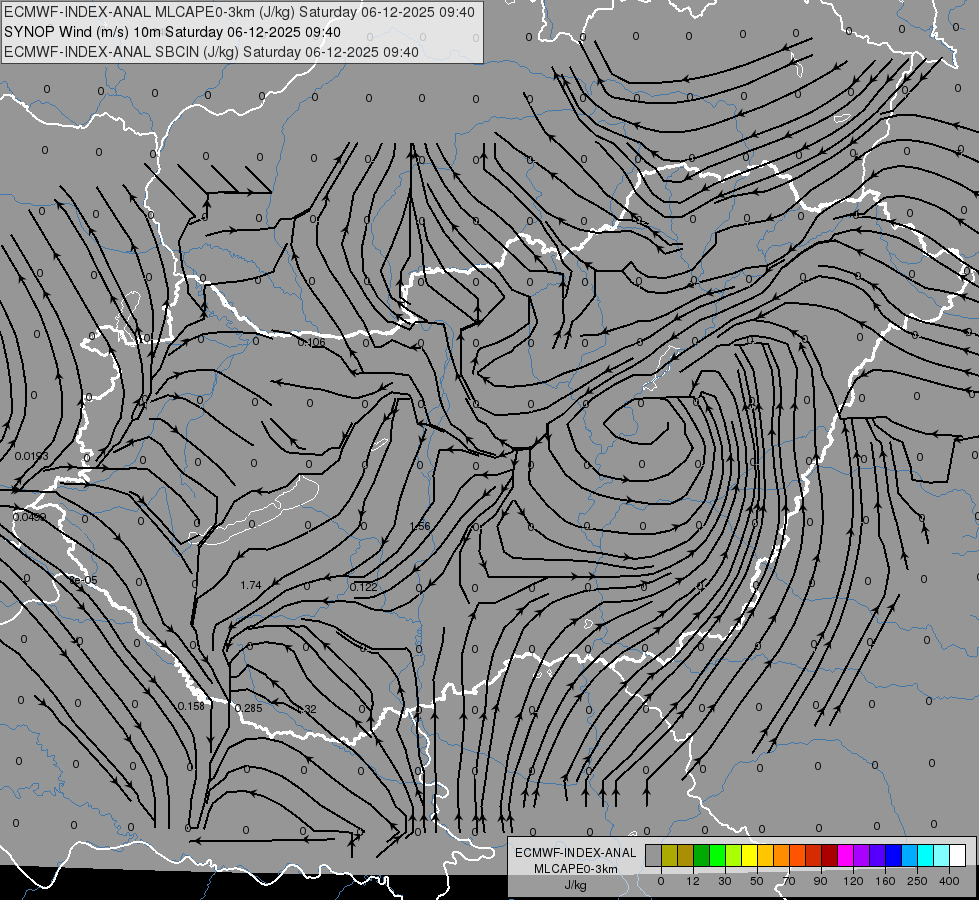Click the map value 0.0499

[x=29, y=517]
